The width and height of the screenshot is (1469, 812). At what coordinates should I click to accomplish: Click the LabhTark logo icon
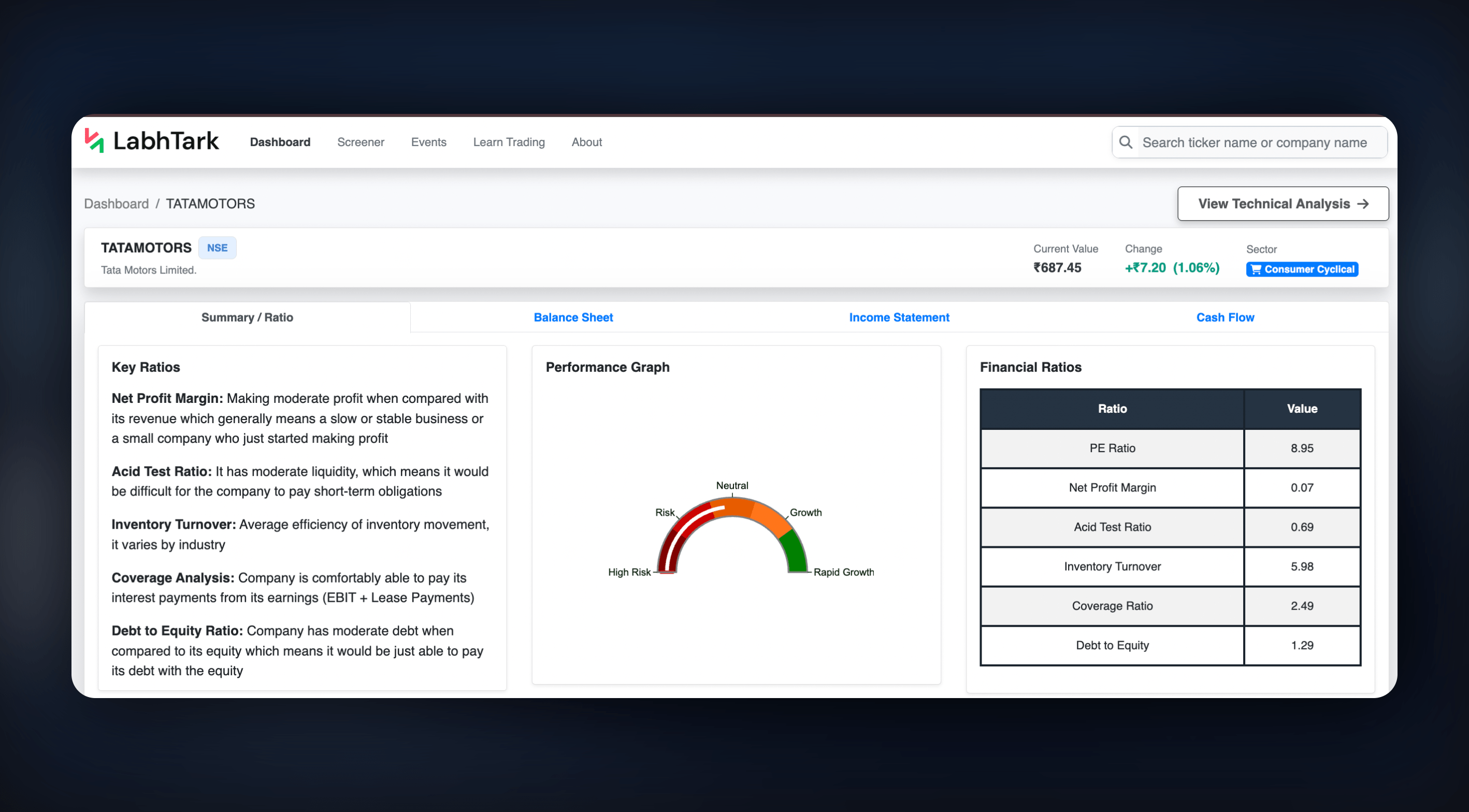[94, 141]
